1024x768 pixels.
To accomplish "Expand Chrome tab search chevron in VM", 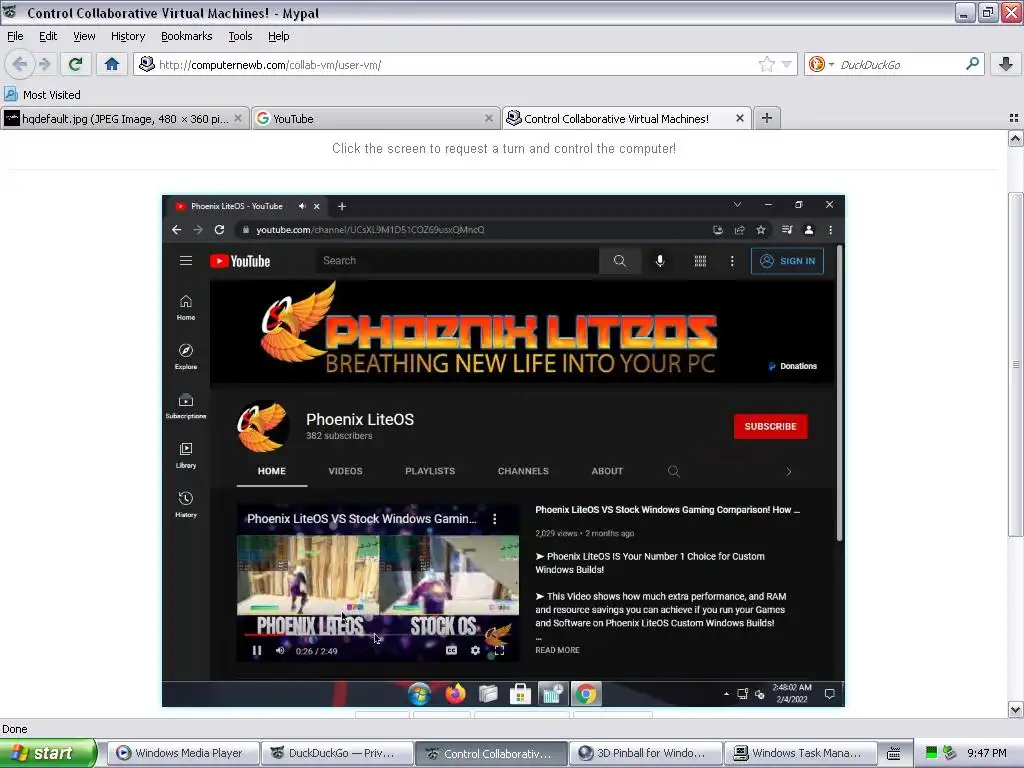I will 737,205.
